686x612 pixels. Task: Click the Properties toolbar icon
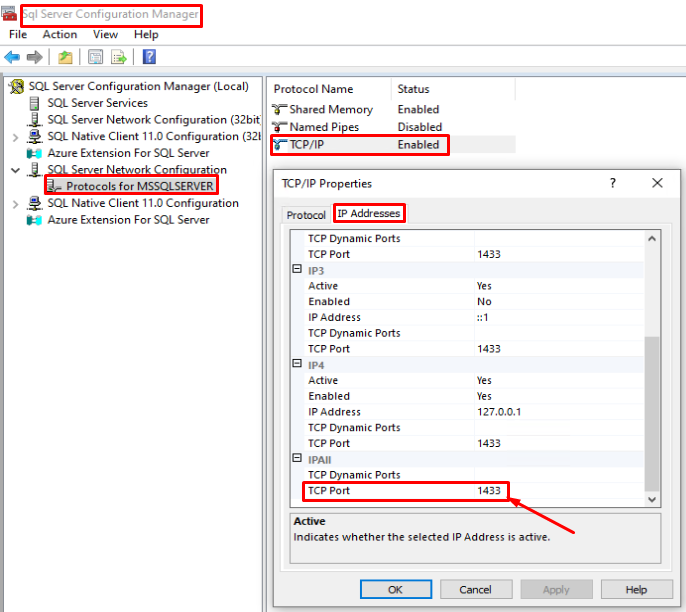(x=95, y=57)
